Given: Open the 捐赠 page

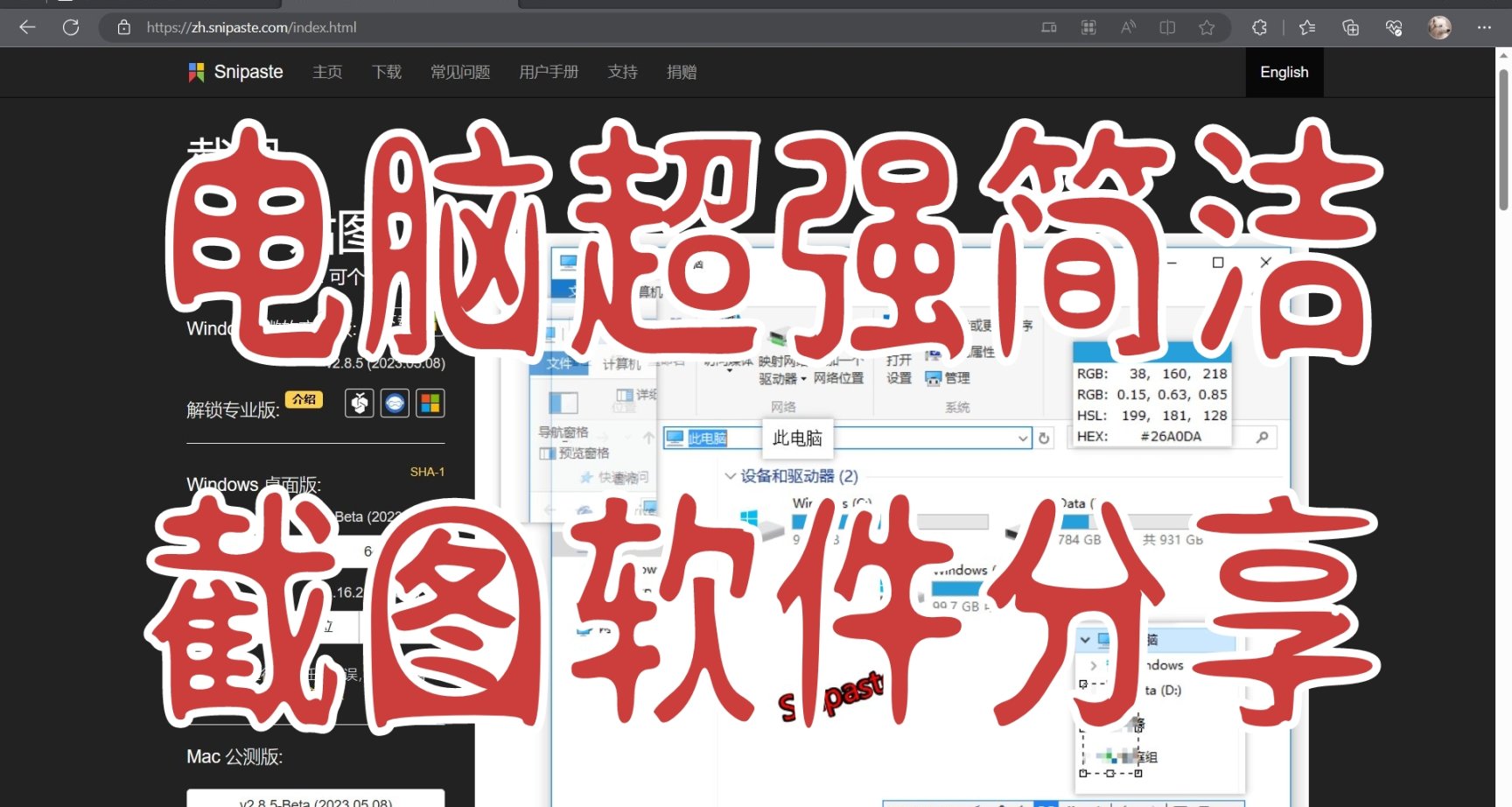Looking at the screenshot, I should click(682, 72).
